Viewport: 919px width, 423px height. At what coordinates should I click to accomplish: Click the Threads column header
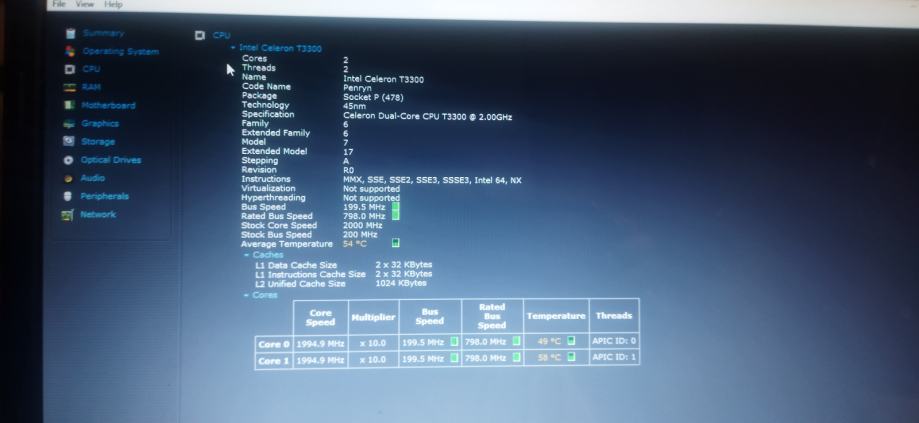click(x=614, y=316)
